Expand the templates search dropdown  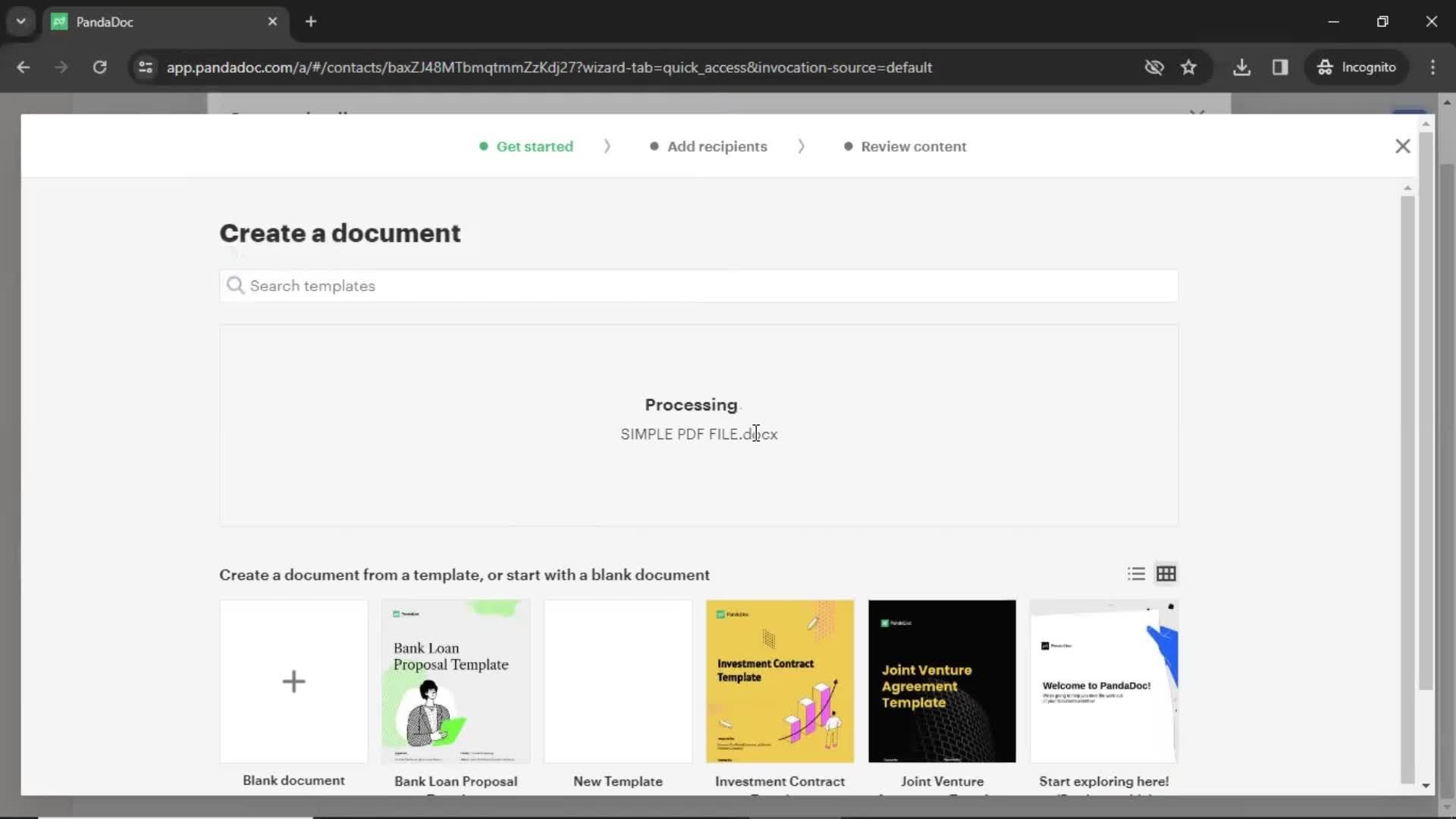[697, 286]
